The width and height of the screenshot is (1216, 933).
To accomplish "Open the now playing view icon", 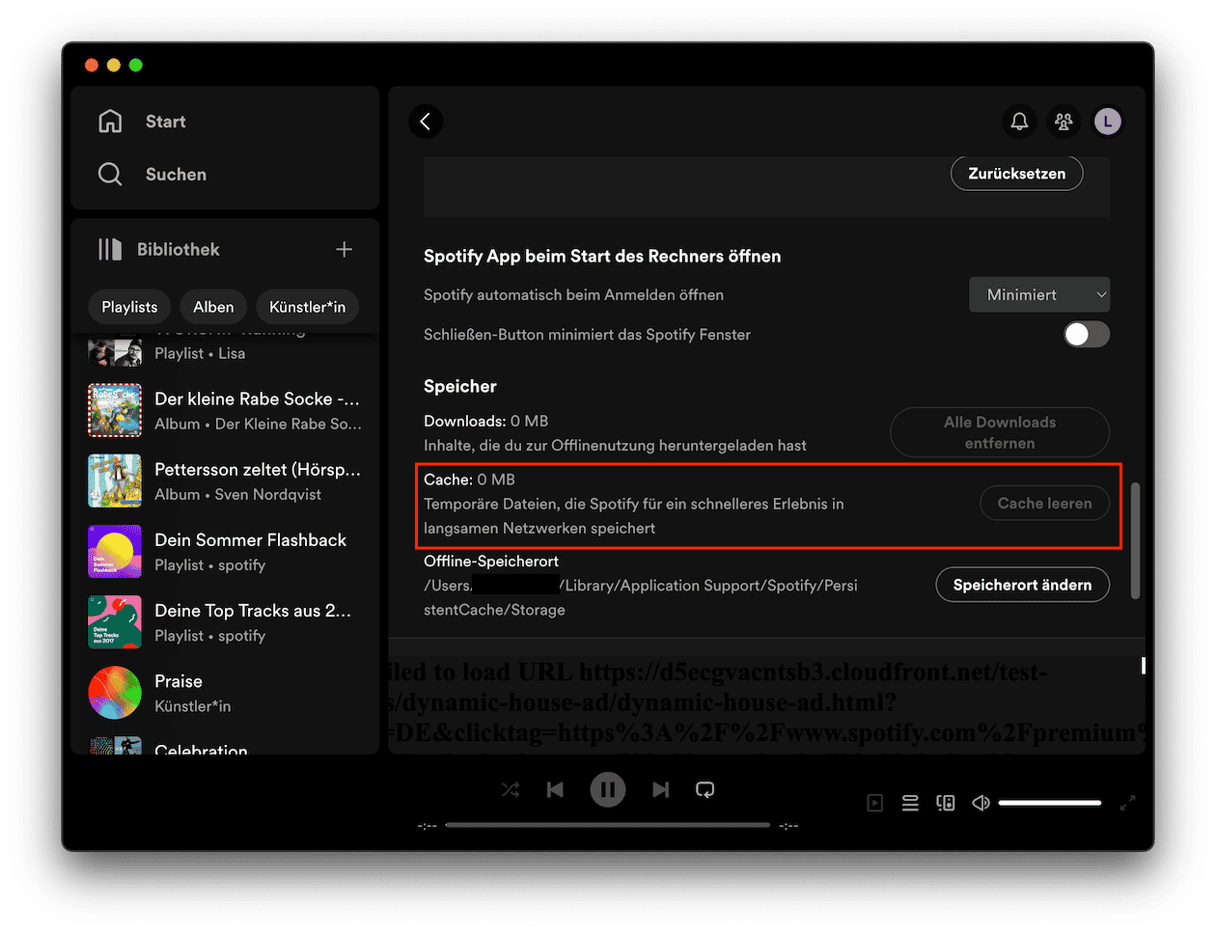I will coord(875,802).
